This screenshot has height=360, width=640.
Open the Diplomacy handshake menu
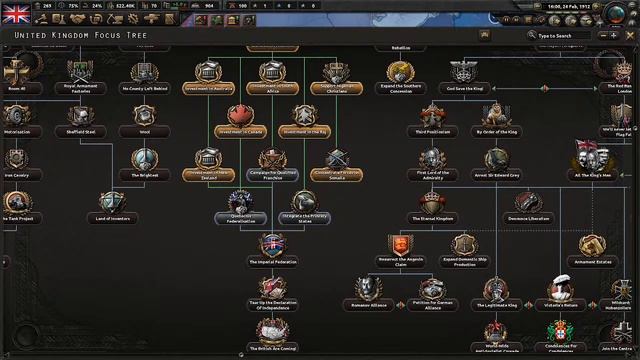point(77,19)
